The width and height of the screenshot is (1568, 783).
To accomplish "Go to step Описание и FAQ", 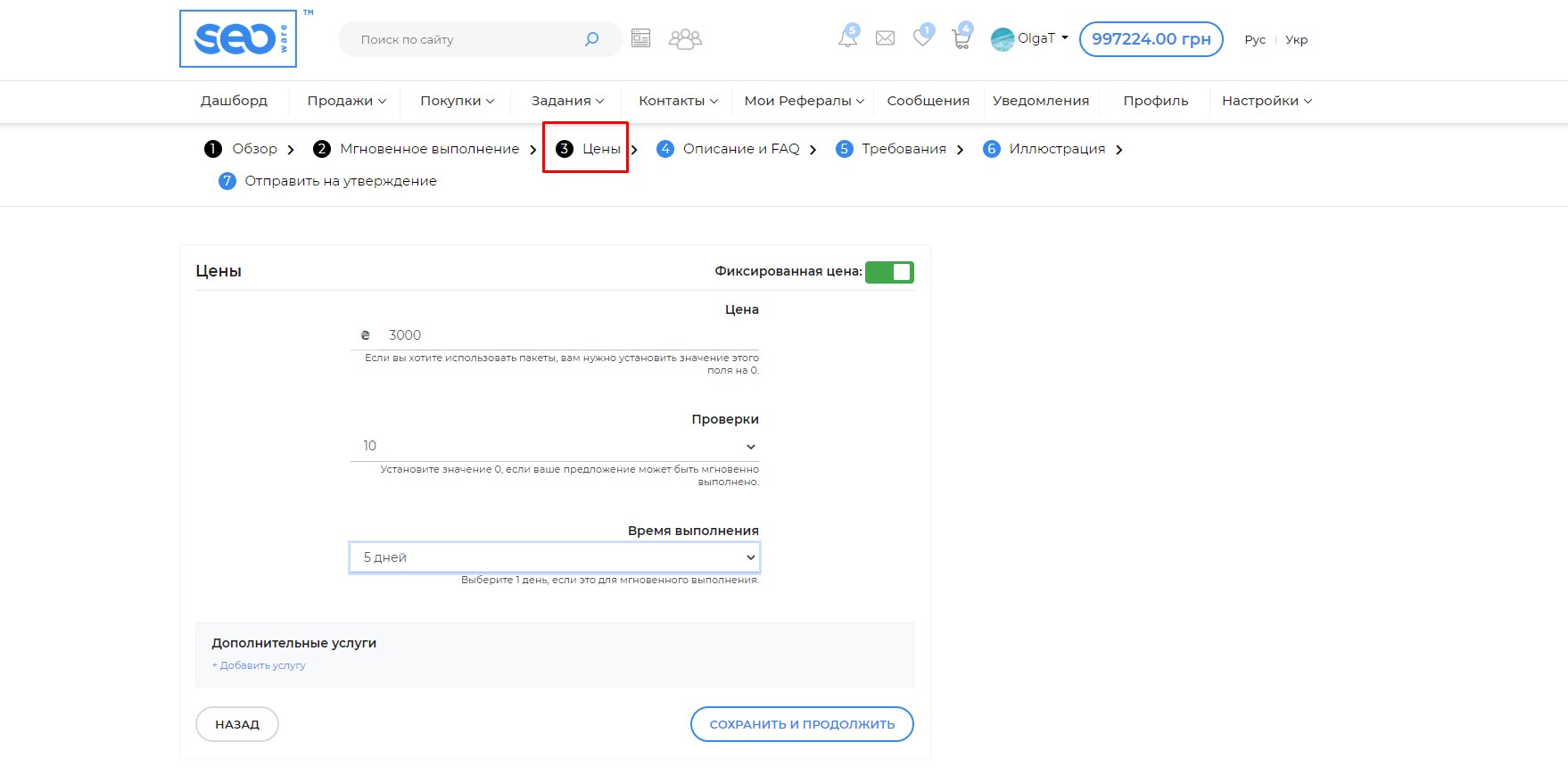I will coord(740,149).
